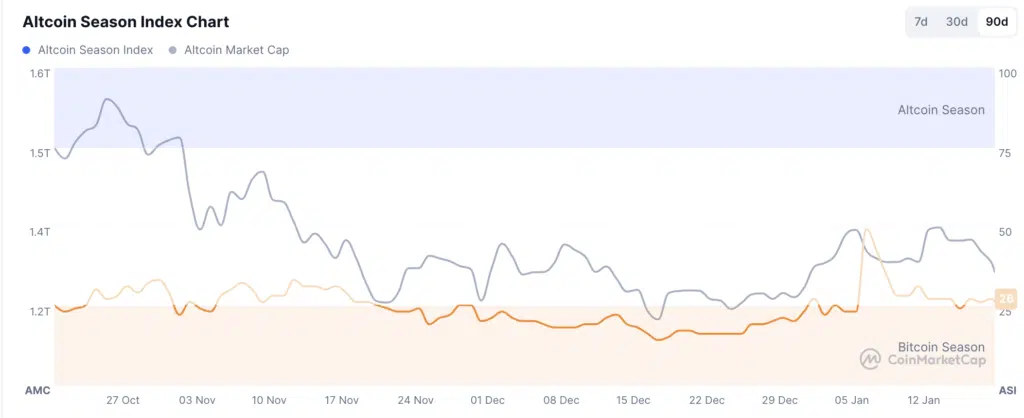
Task: Click the 03 Nov date marker
Action: click(198, 400)
